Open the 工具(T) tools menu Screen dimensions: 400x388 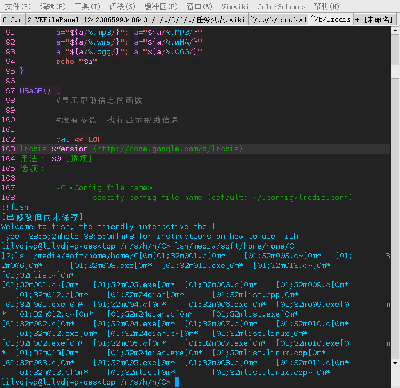pyautogui.click(x=87, y=6)
